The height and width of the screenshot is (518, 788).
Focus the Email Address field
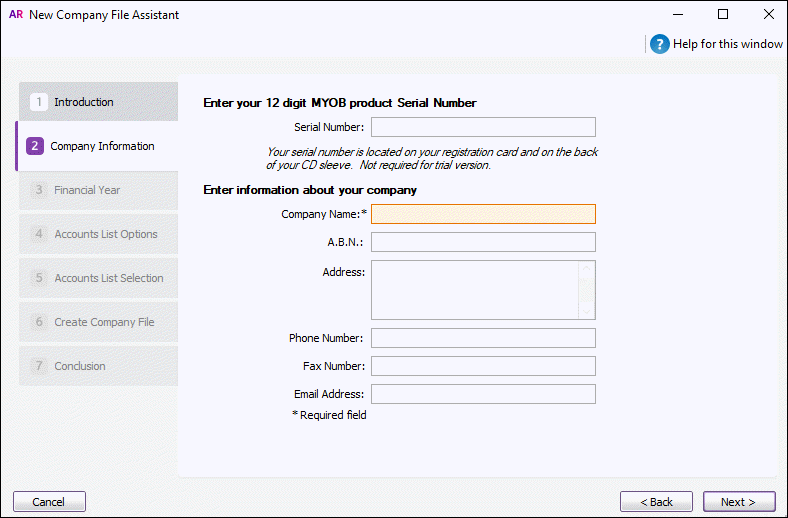pyautogui.click(x=483, y=394)
